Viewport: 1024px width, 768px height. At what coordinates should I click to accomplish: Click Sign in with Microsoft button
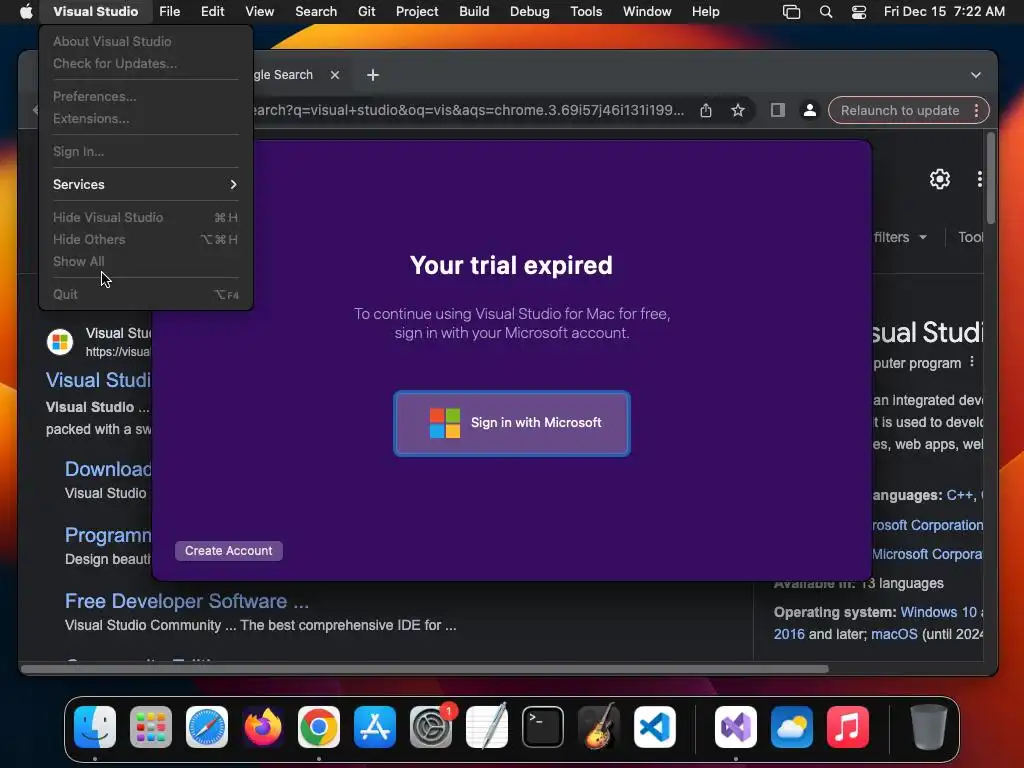[x=512, y=423]
